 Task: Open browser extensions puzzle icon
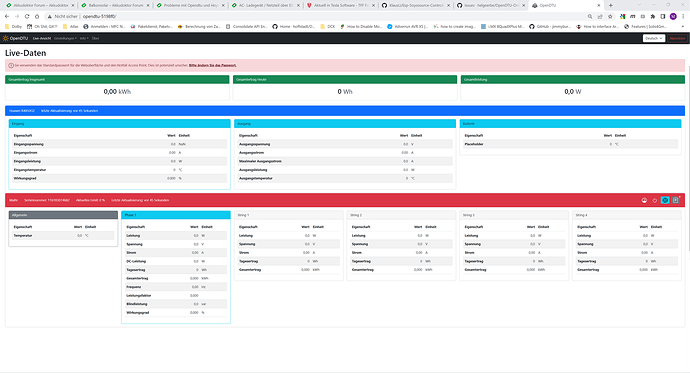coord(653,16)
